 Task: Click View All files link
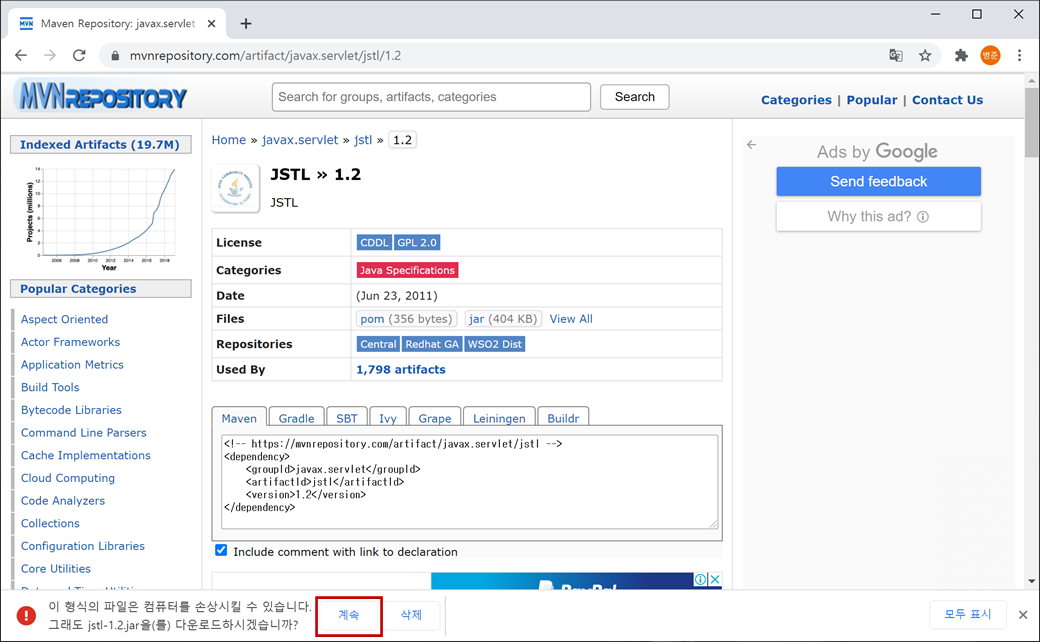coord(571,319)
